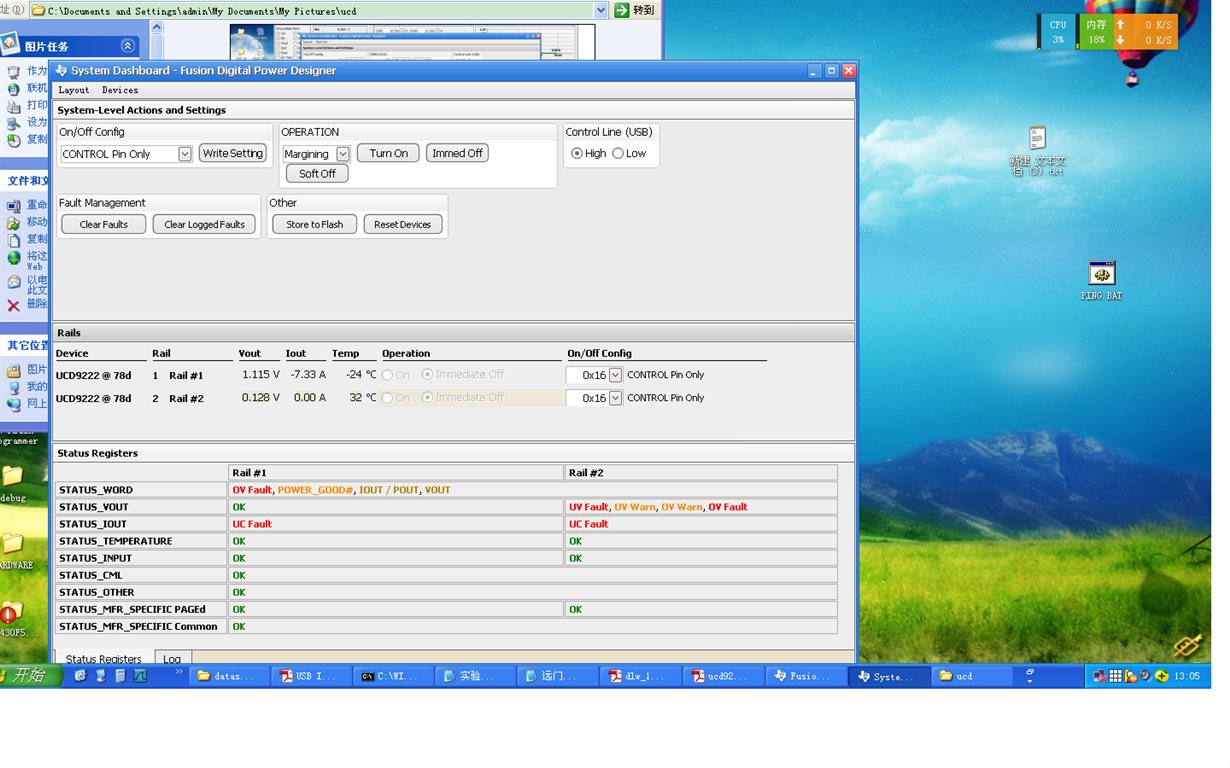The width and height of the screenshot is (1230, 768).
Task: Click Clear Logged Faults button
Action: (x=204, y=224)
